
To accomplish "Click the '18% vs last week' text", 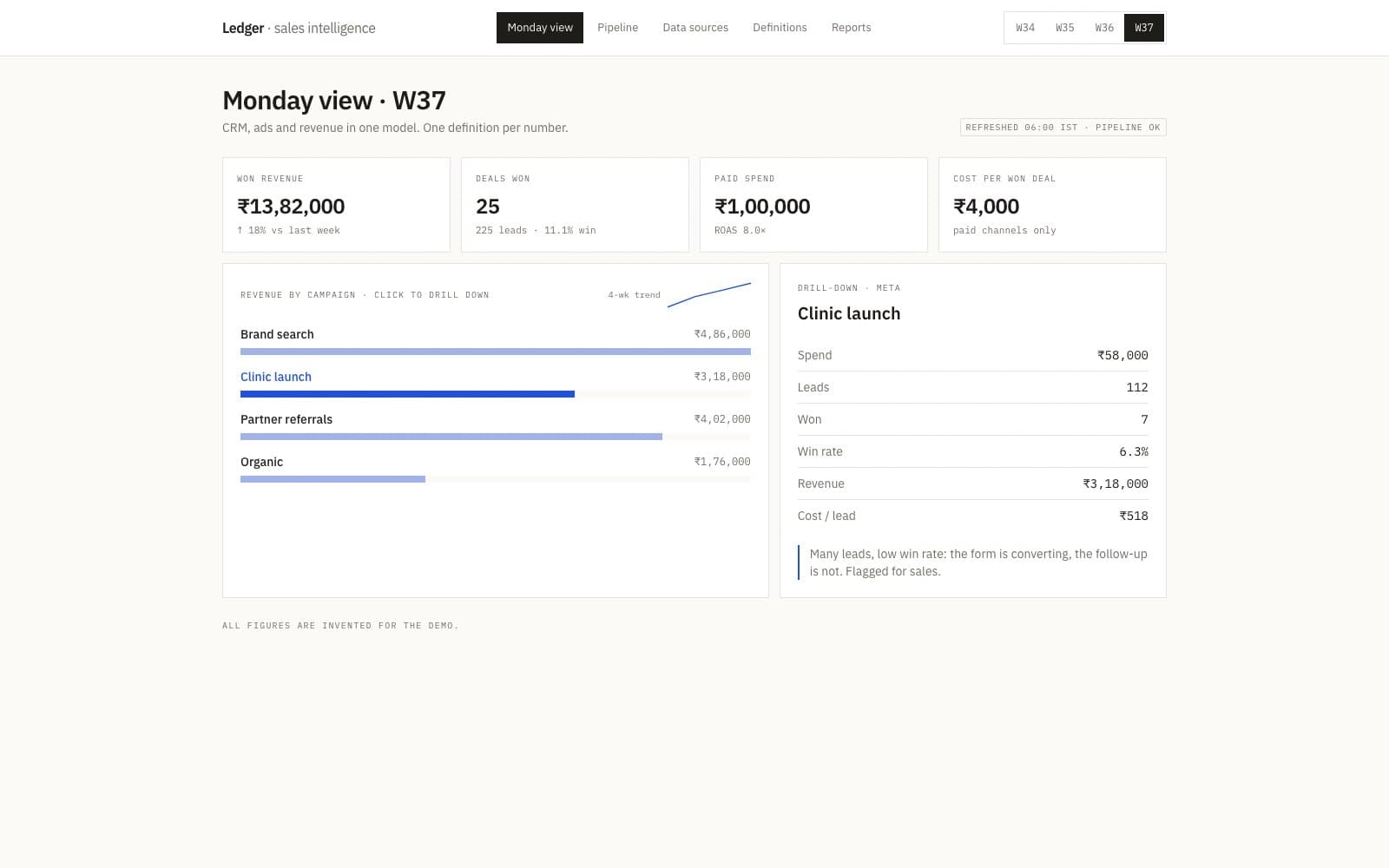I will click(288, 230).
